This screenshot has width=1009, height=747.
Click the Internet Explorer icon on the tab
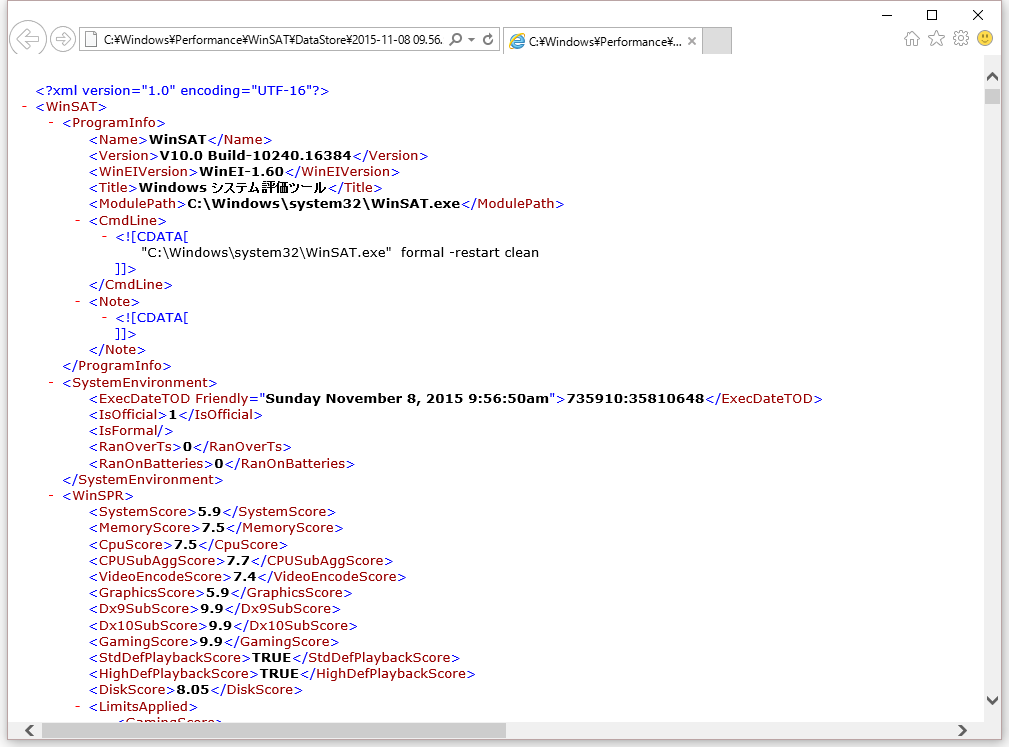click(x=517, y=41)
